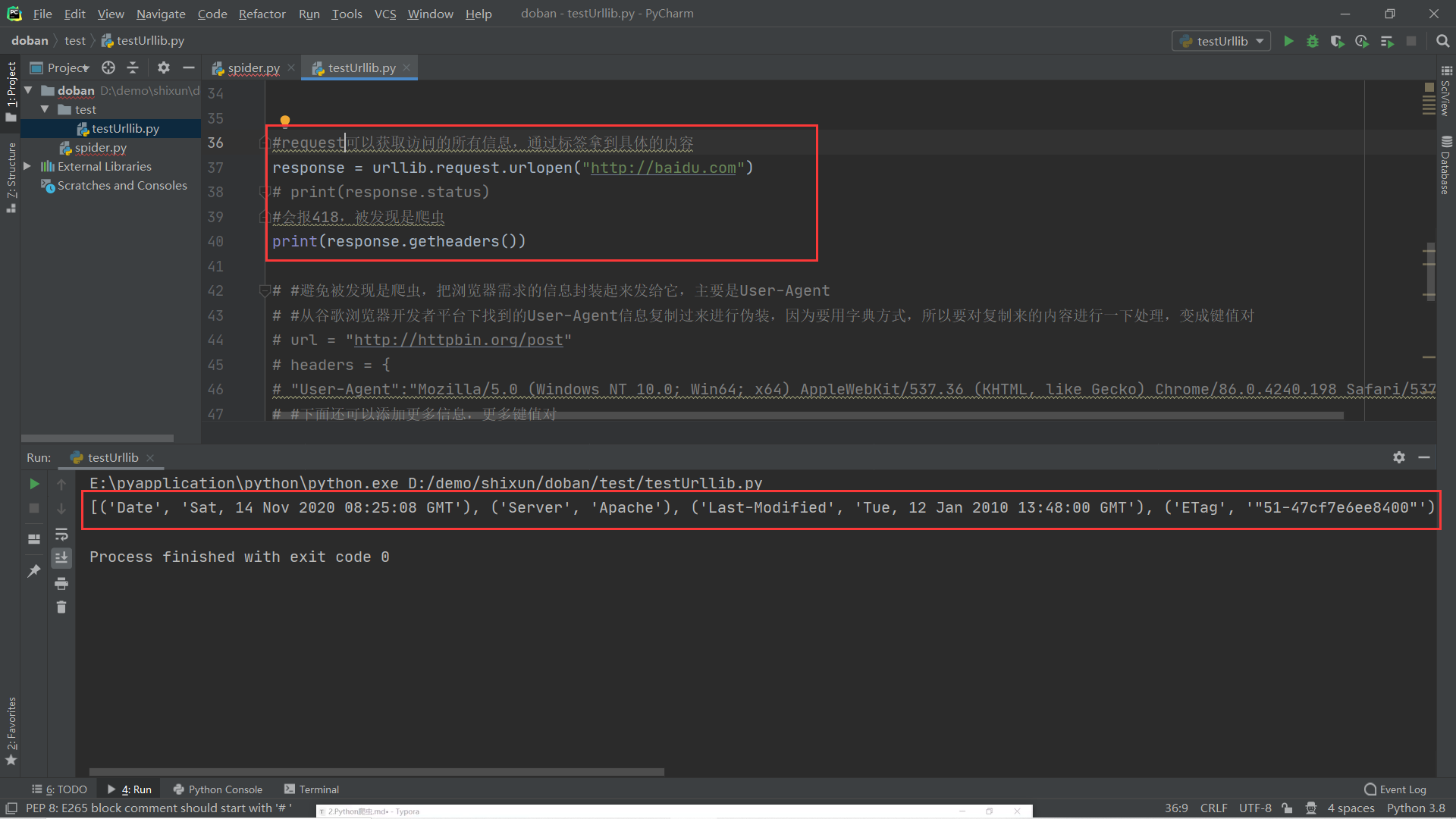
Task: Open the Refactor menu
Action: point(262,14)
